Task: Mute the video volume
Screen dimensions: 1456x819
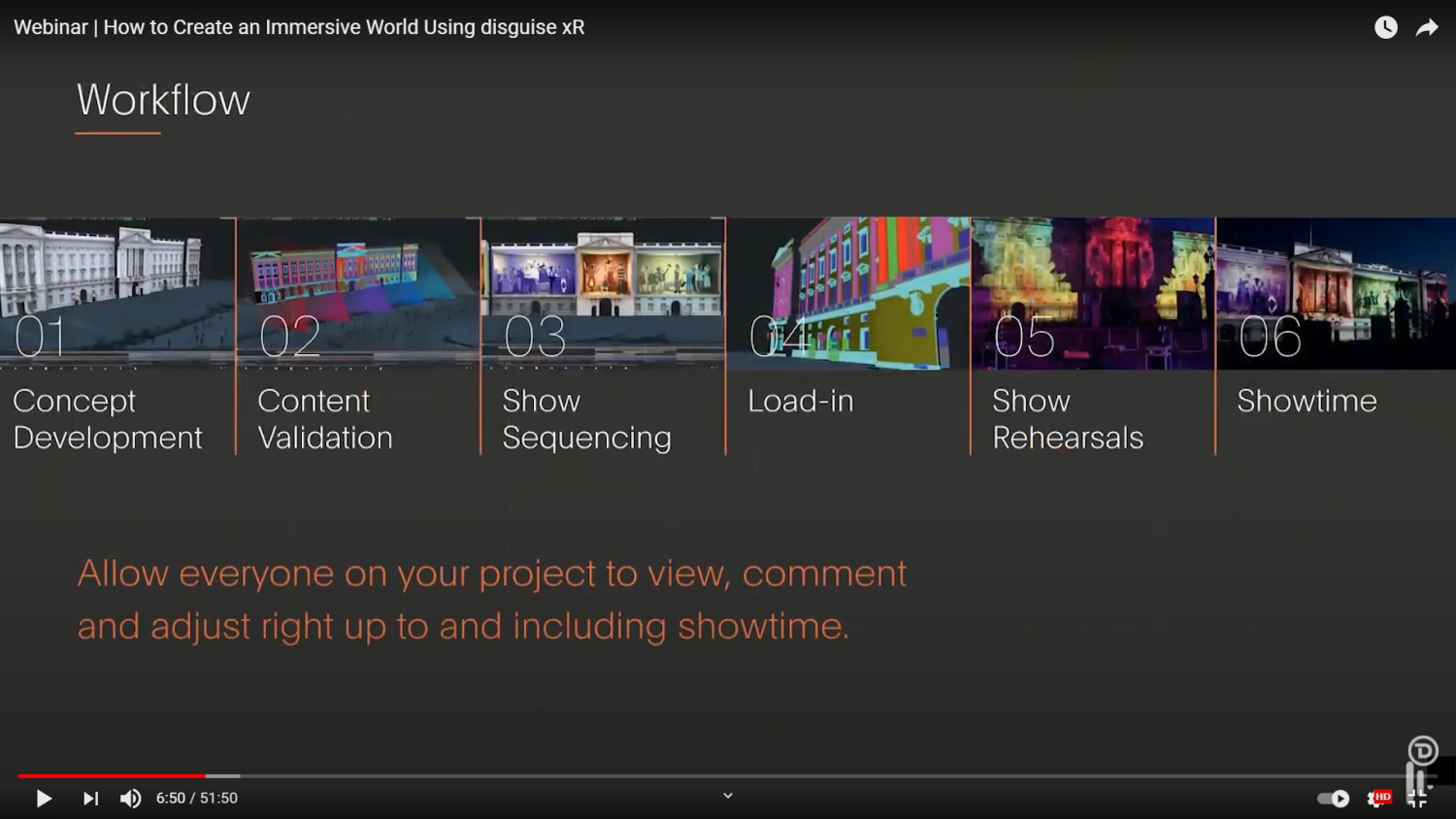Action: click(131, 799)
